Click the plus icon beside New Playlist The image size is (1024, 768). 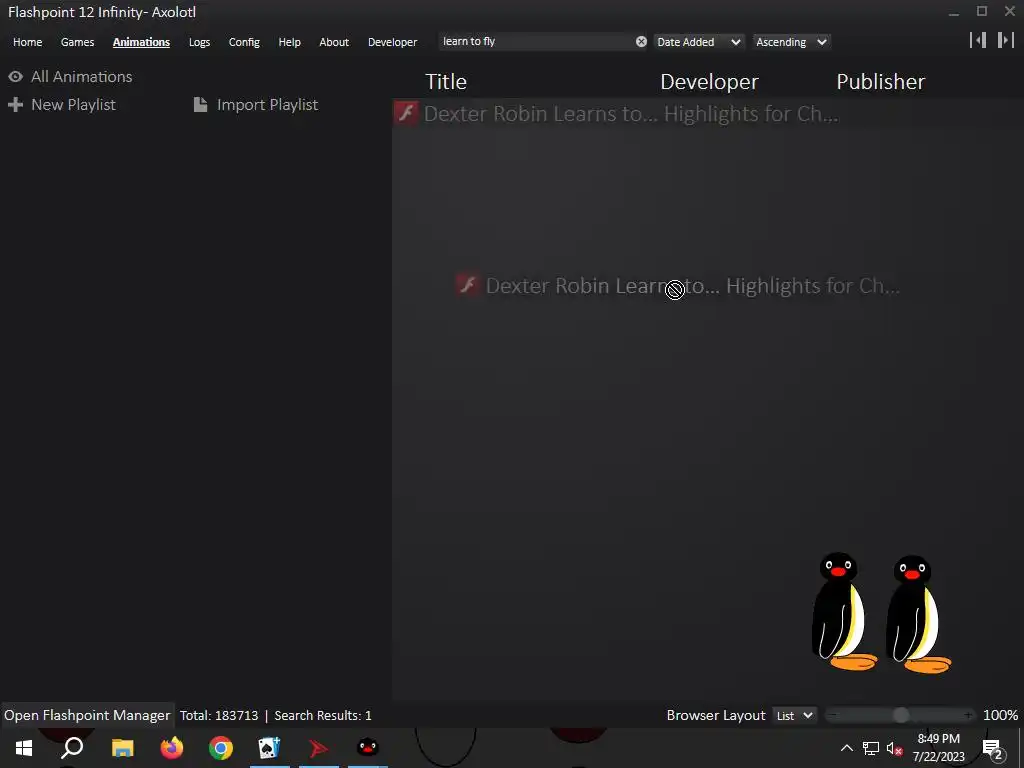point(16,104)
